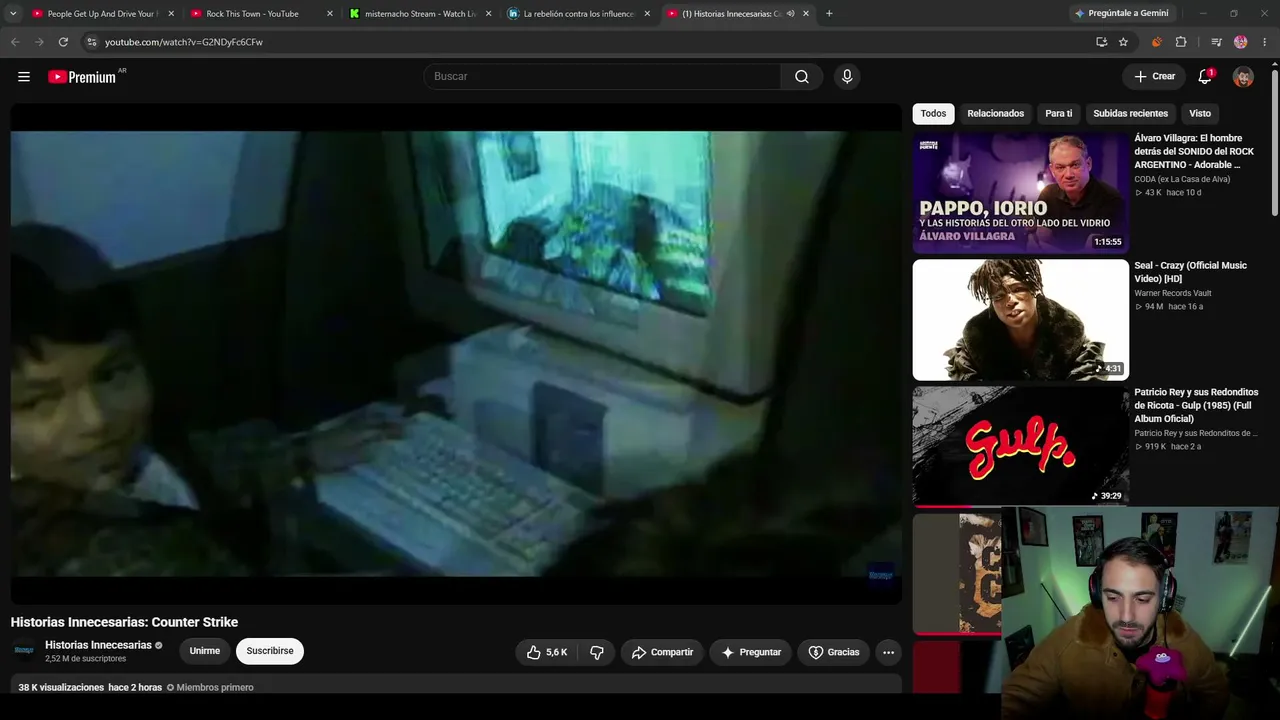Open the Pappo, Iorio video thumbnail
Screen dimensions: 1280x720
pos(1021,193)
